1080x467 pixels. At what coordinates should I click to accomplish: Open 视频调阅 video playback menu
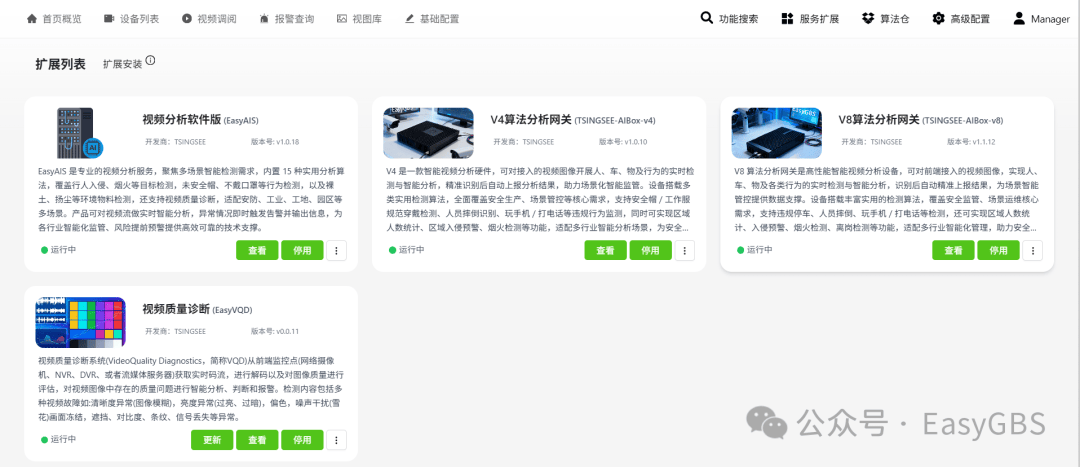(209, 19)
